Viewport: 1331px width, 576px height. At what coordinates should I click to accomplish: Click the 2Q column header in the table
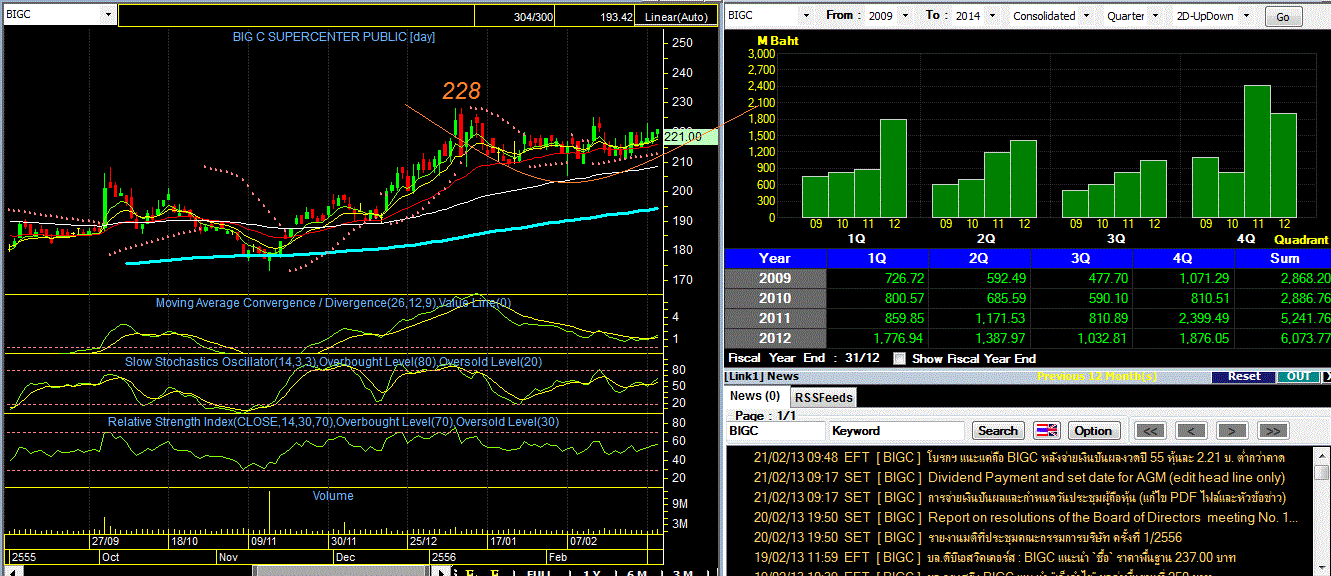click(x=978, y=258)
